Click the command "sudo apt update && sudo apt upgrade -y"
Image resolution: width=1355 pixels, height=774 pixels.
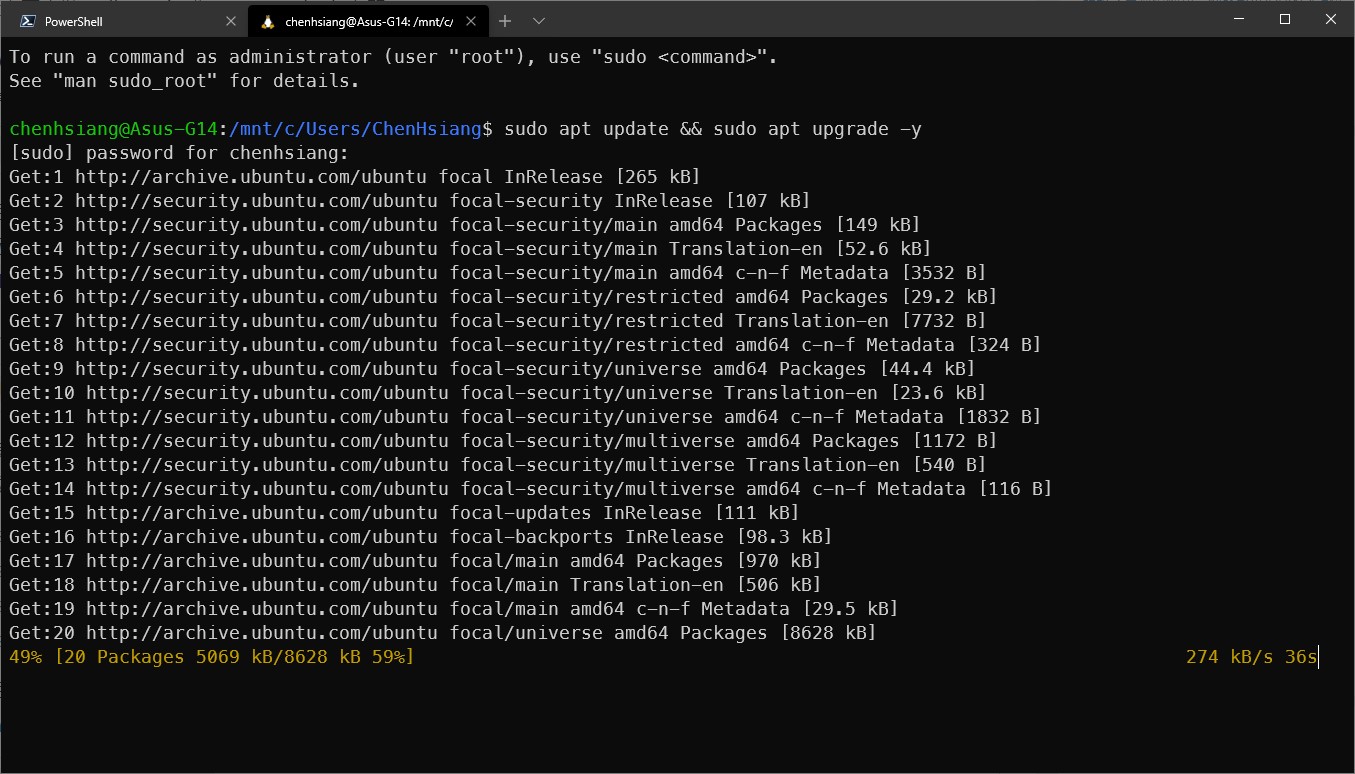tap(713, 129)
